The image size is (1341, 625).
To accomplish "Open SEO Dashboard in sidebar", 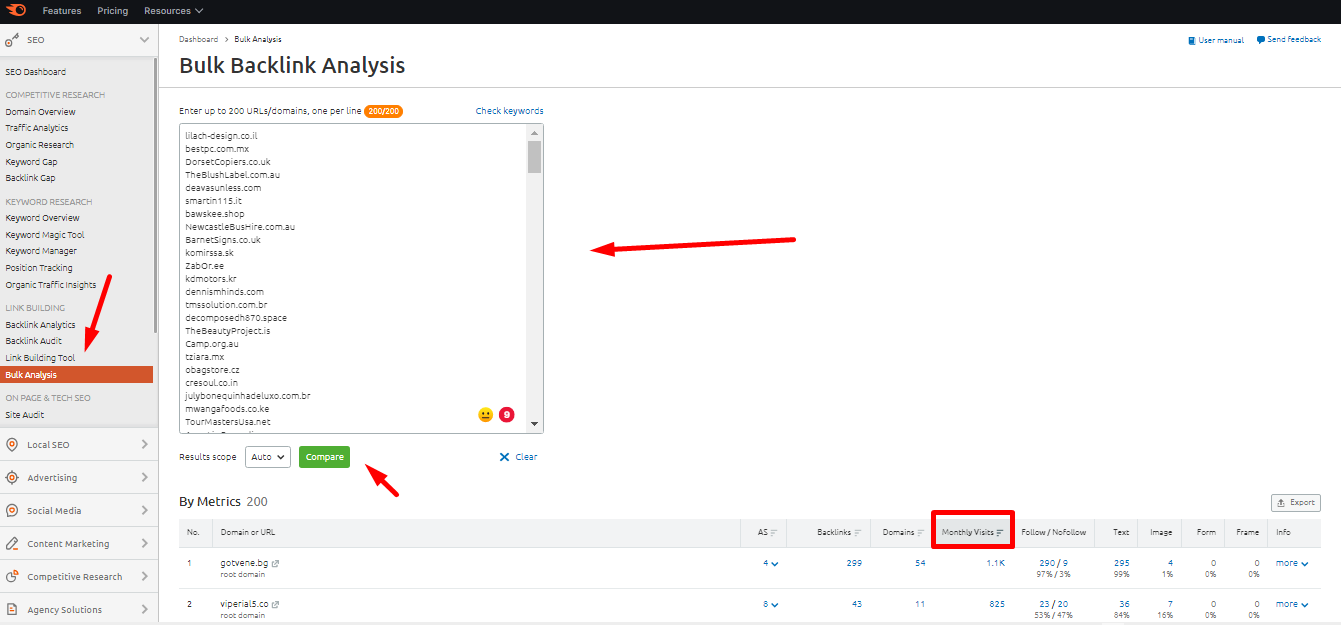I will pyautogui.click(x=36, y=72).
